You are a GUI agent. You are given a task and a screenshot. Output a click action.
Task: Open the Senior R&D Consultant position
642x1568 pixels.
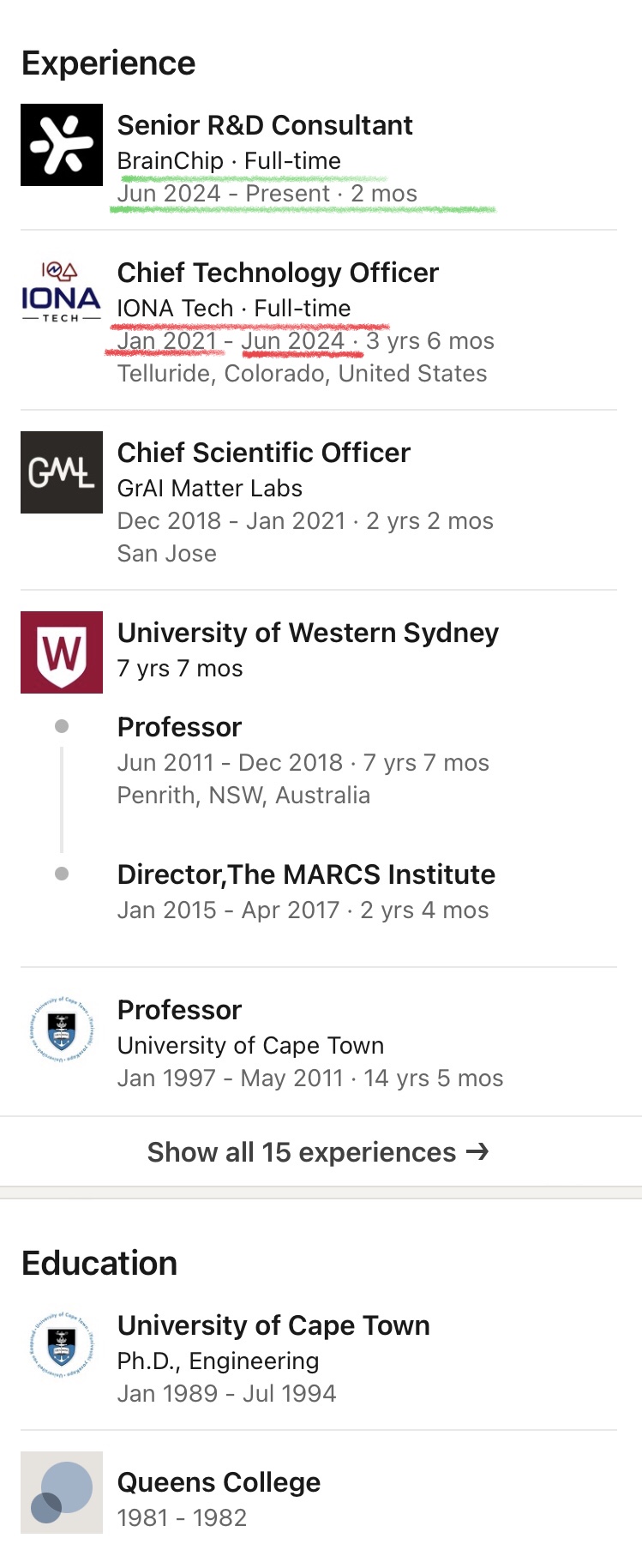(x=265, y=125)
